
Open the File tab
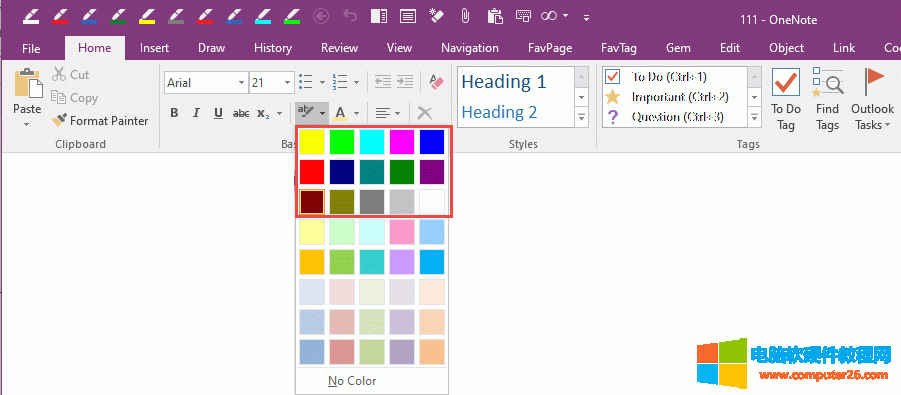click(31, 48)
